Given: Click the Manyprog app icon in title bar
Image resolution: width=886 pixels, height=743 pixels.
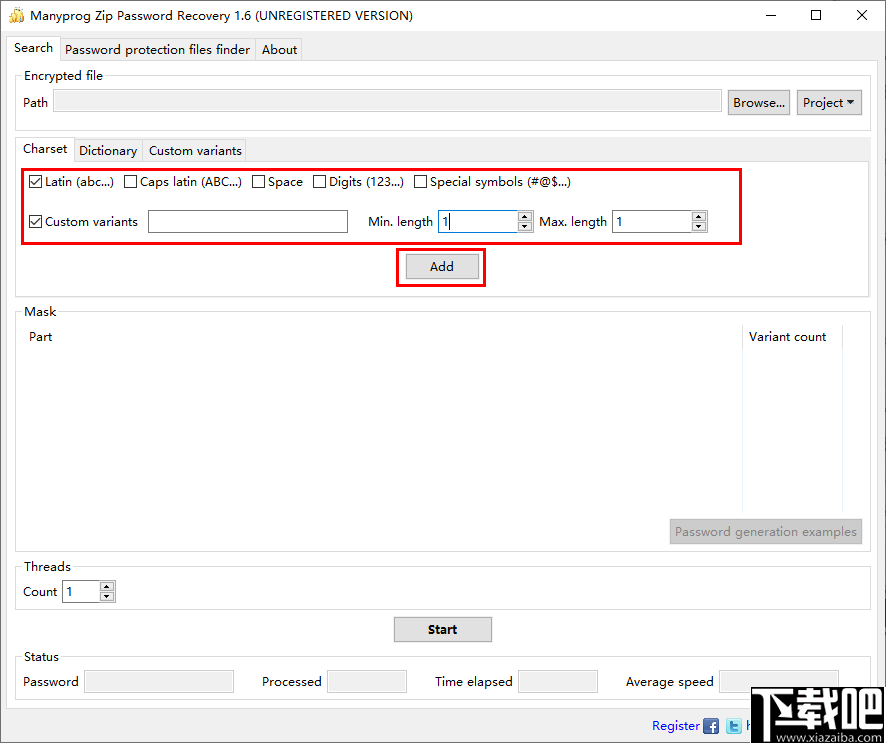Looking at the screenshot, I should point(16,15).
